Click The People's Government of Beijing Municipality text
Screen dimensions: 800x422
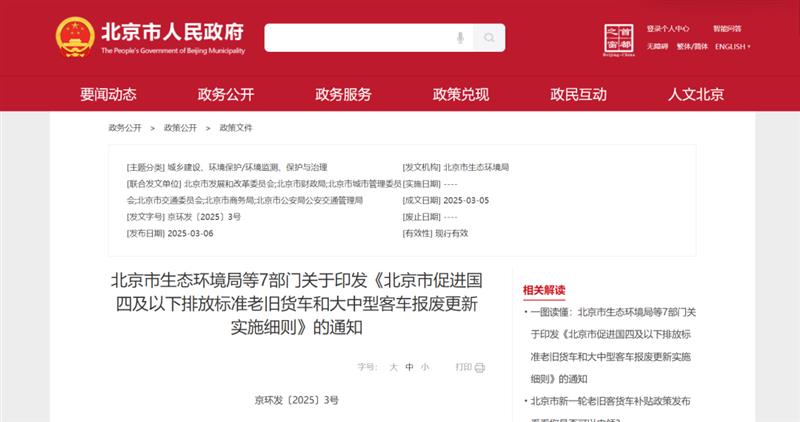pos(173,51)
